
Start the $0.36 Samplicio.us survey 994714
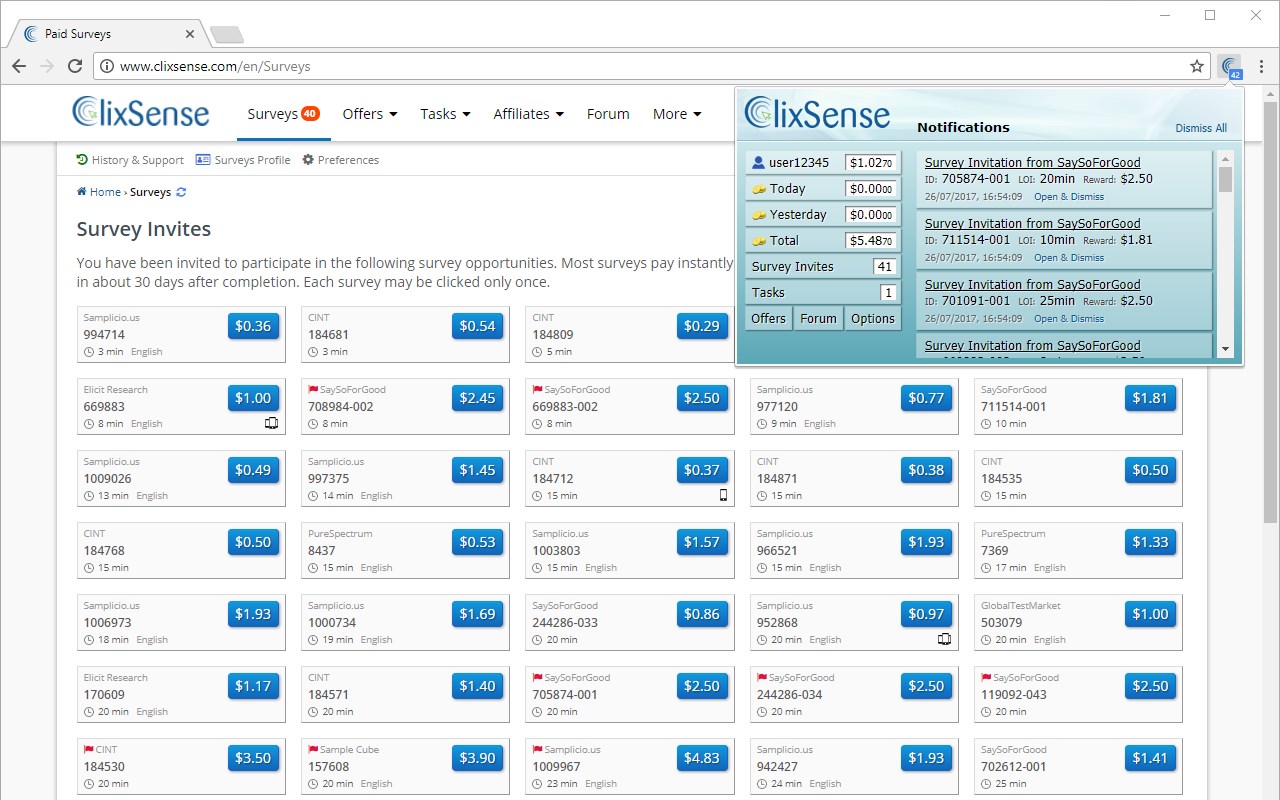(253, 326)
